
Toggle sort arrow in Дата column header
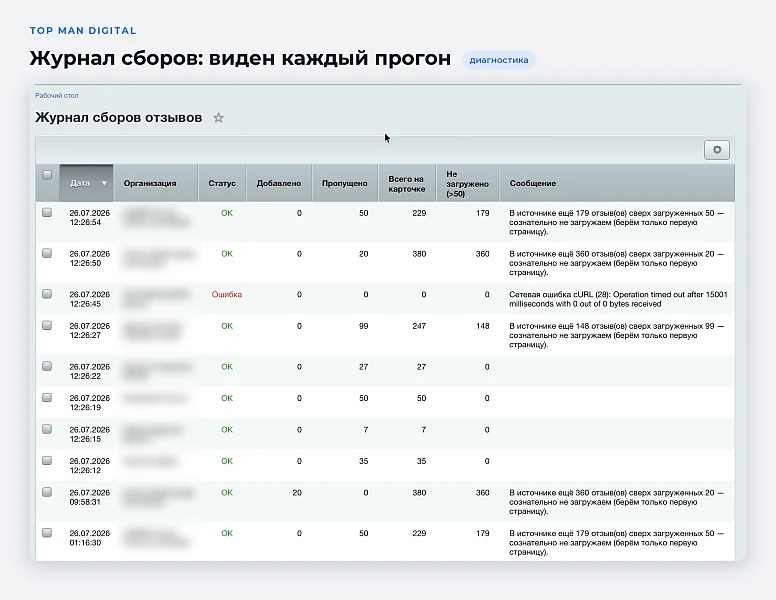[104, 183]
